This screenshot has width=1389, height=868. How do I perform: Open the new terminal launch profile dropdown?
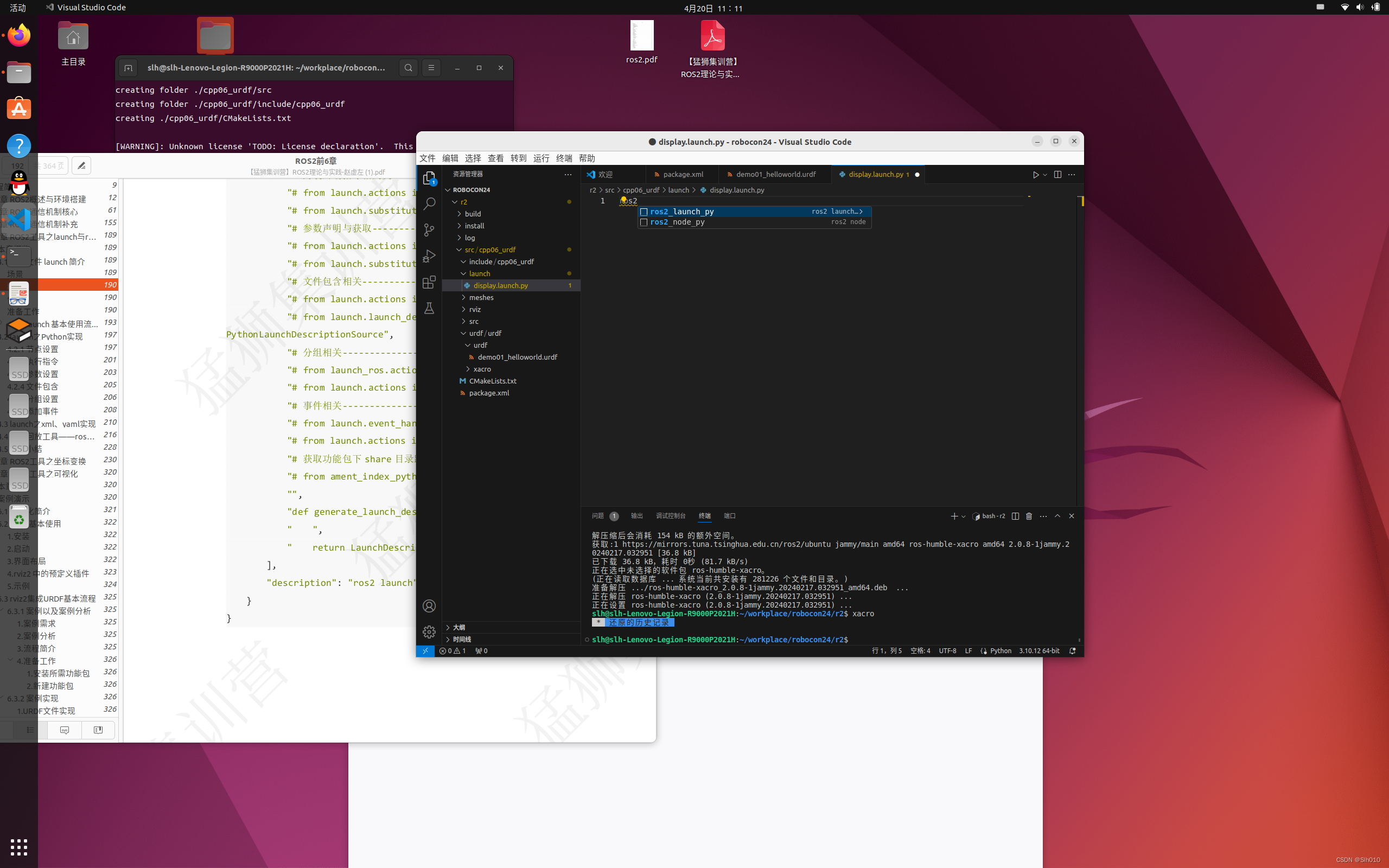(963, 516)
